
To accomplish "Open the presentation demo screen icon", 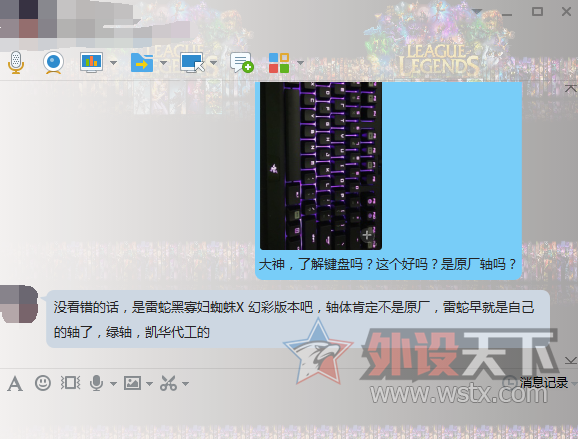I will click(x=91, y=62).
